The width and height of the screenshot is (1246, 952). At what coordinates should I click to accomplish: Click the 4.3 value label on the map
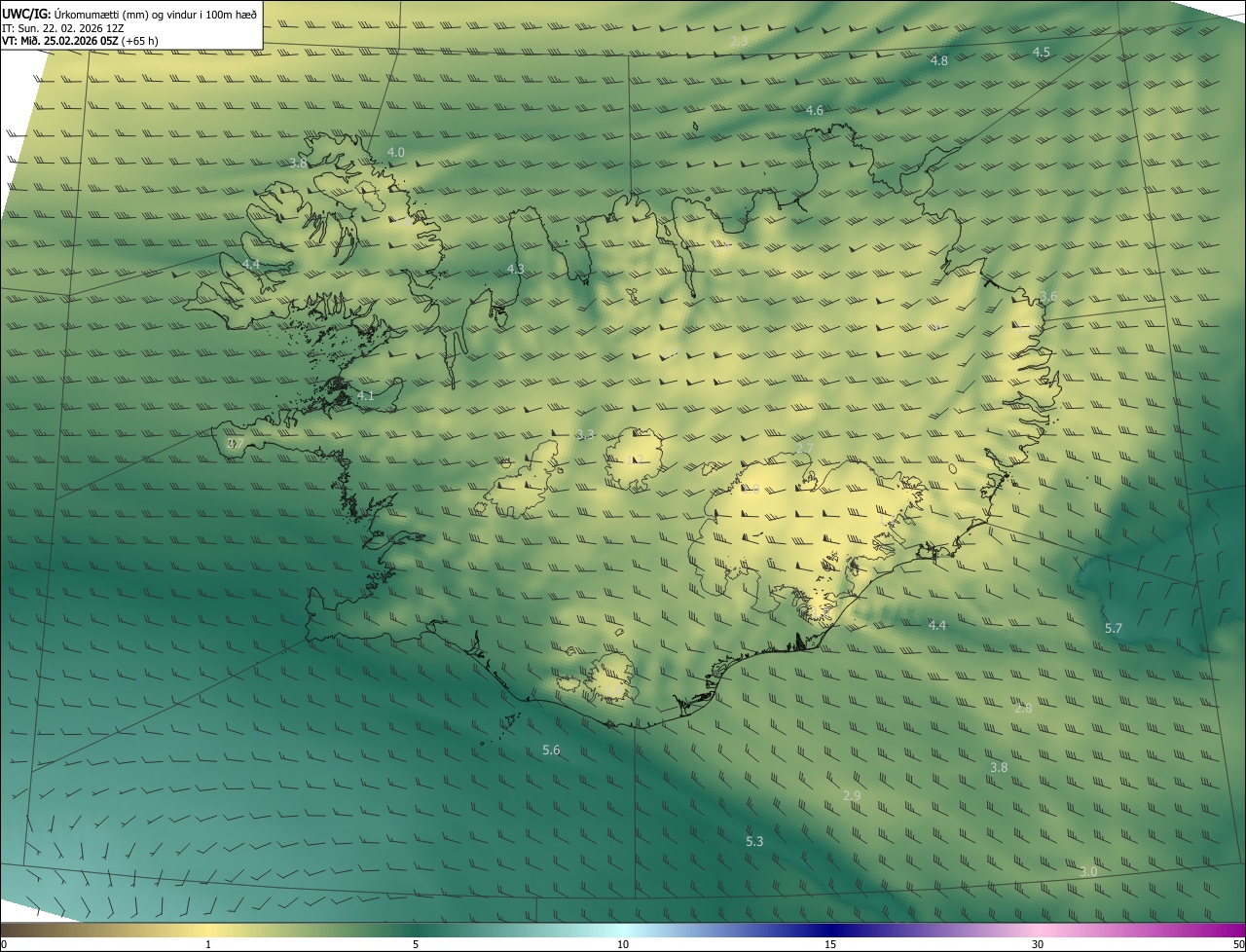click(x=516, y=269)
